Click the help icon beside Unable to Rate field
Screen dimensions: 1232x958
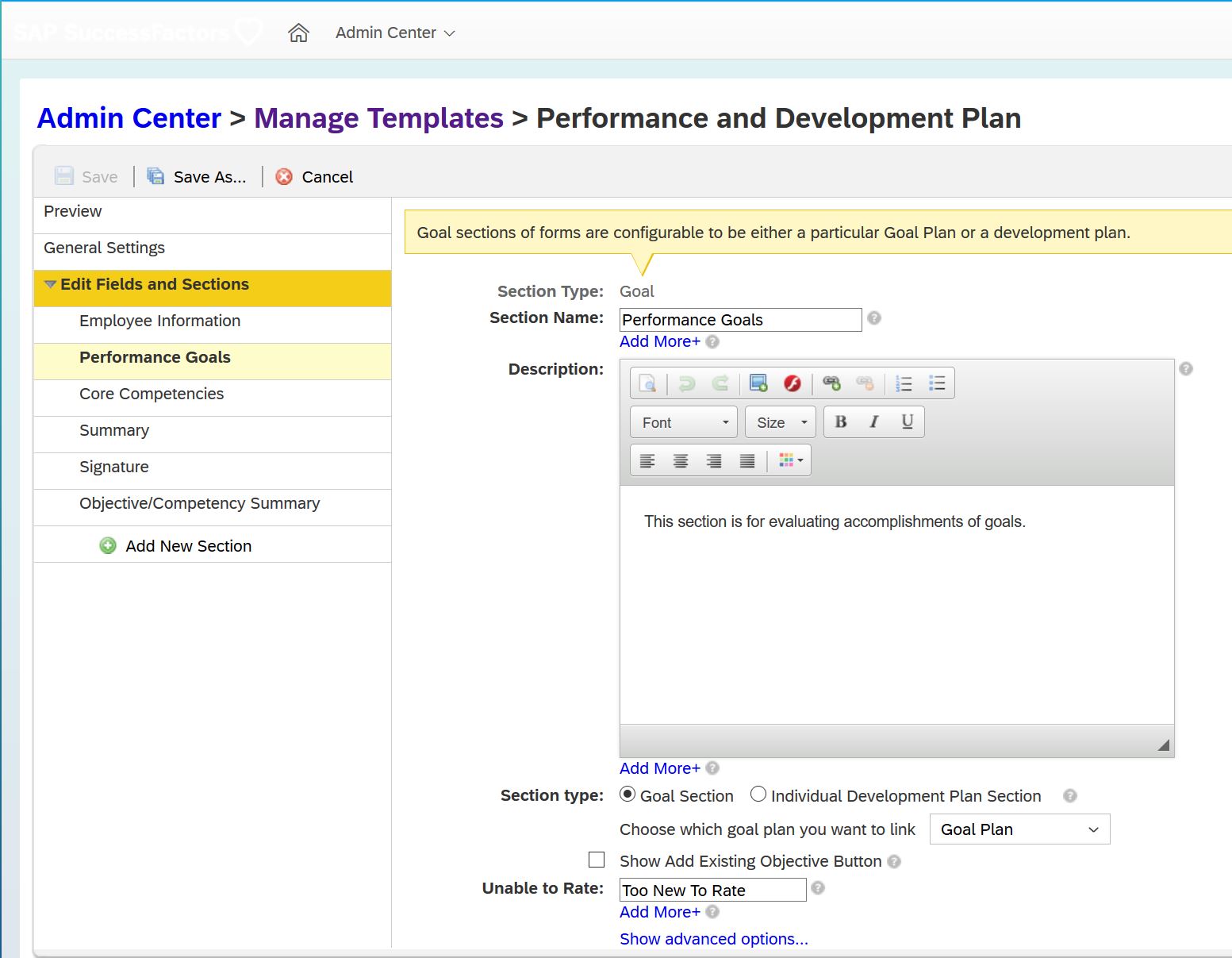click(818, 887)
